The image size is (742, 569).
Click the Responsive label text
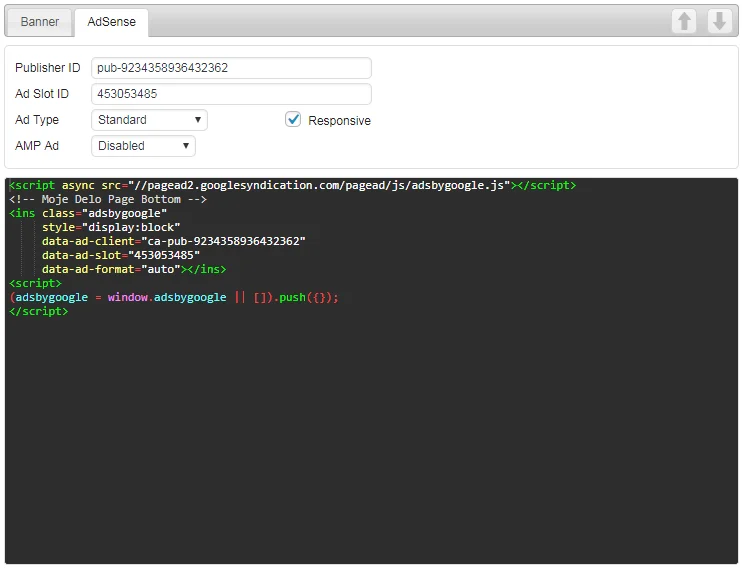(339, 121)
